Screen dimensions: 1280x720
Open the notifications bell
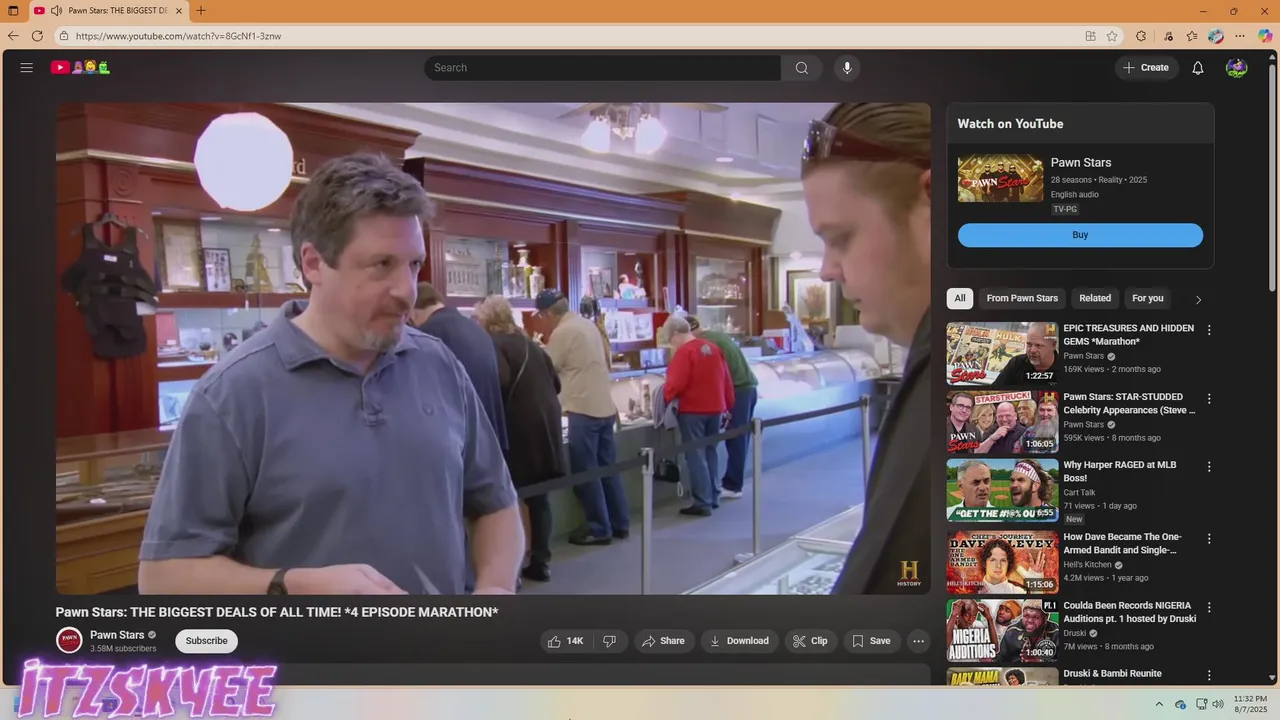(1198, 68)
